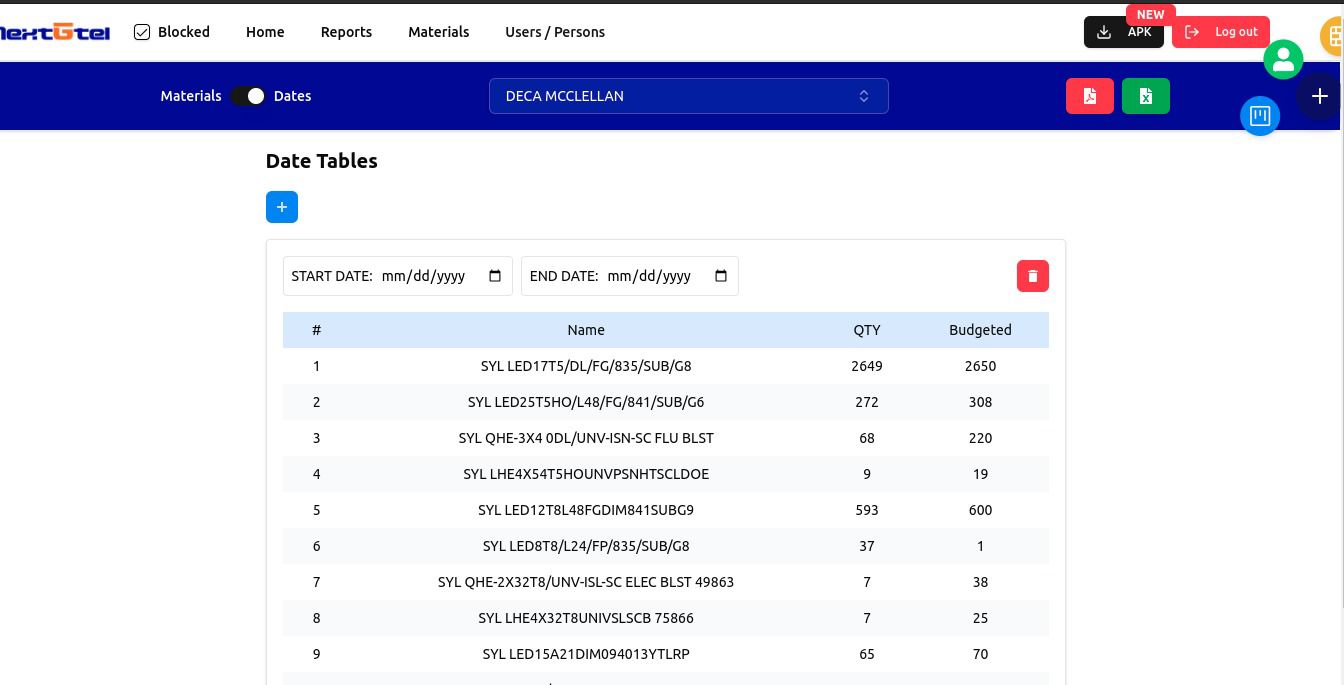1344x685 pixels.
Task: Click the green user profile icon
Action: pyautogui.click(x=1283, y=59)
